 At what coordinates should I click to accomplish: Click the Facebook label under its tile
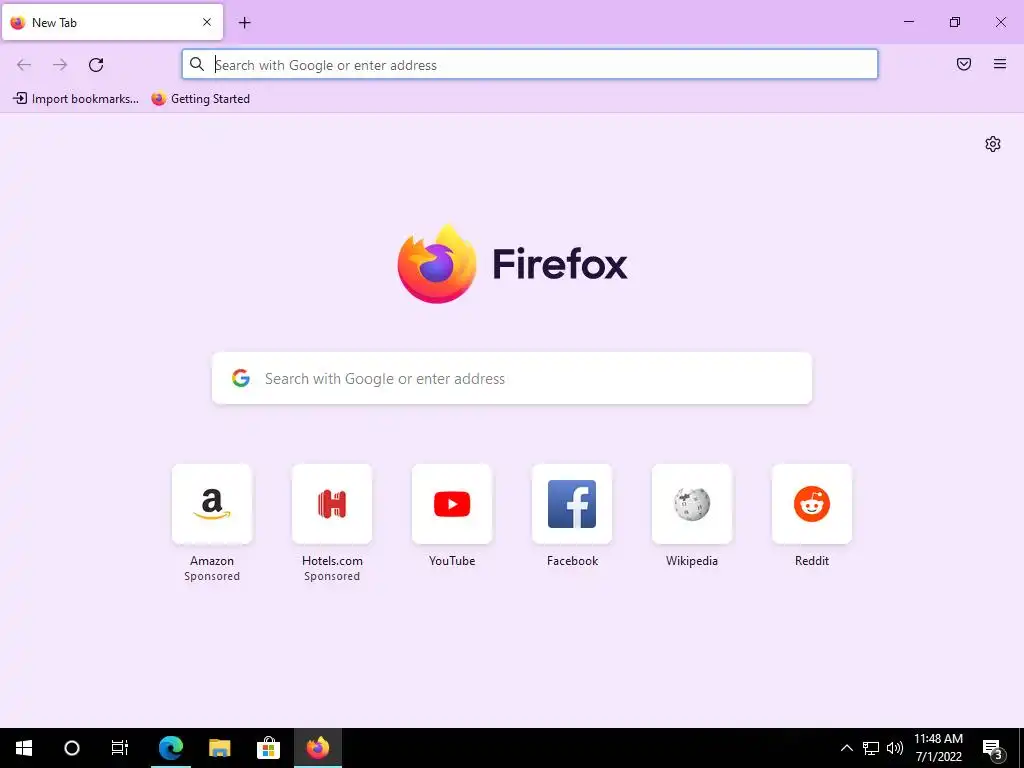pyautogui.click(x=572, y=561)
